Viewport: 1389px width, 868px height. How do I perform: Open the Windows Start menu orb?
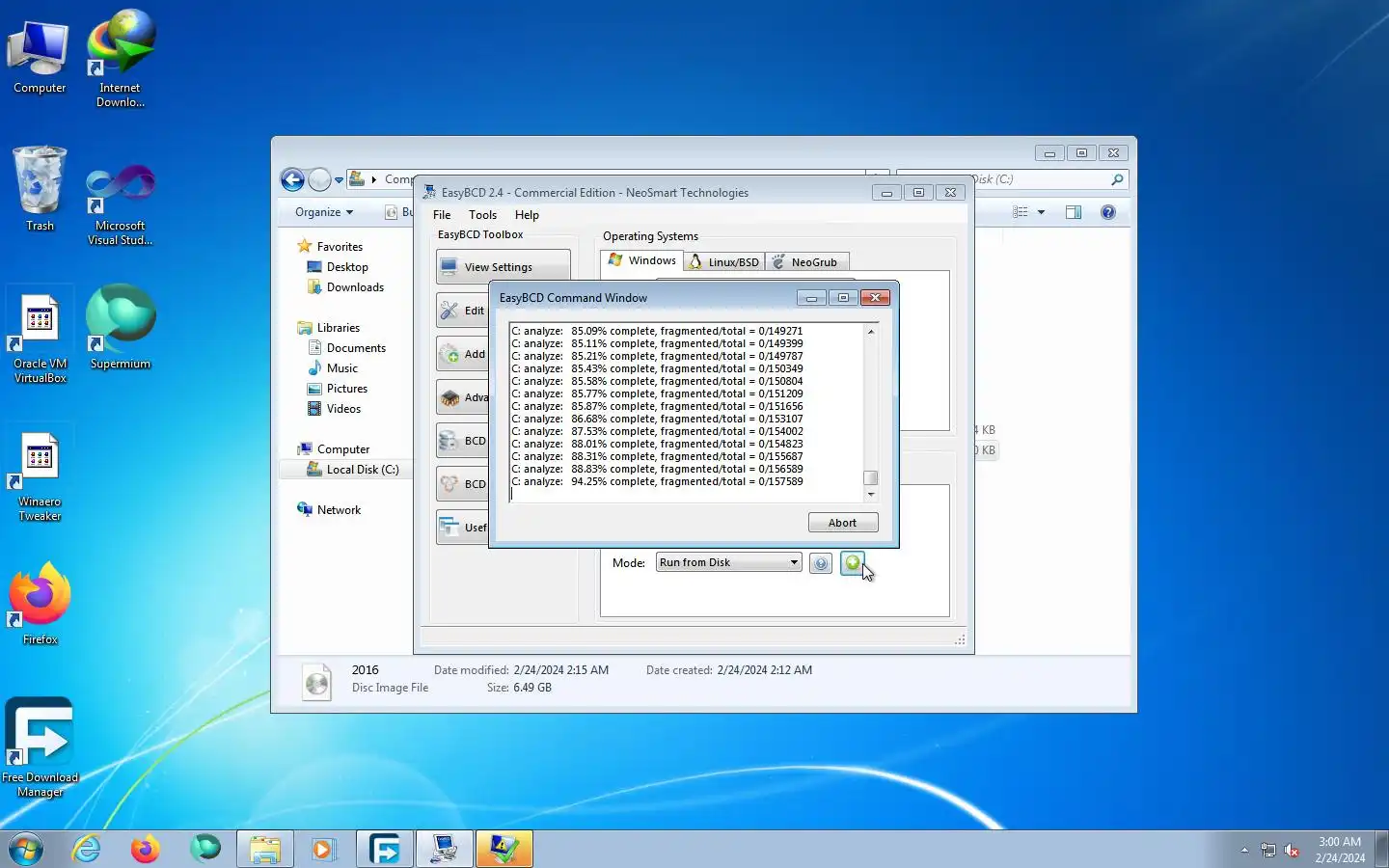tap(26, 849)
